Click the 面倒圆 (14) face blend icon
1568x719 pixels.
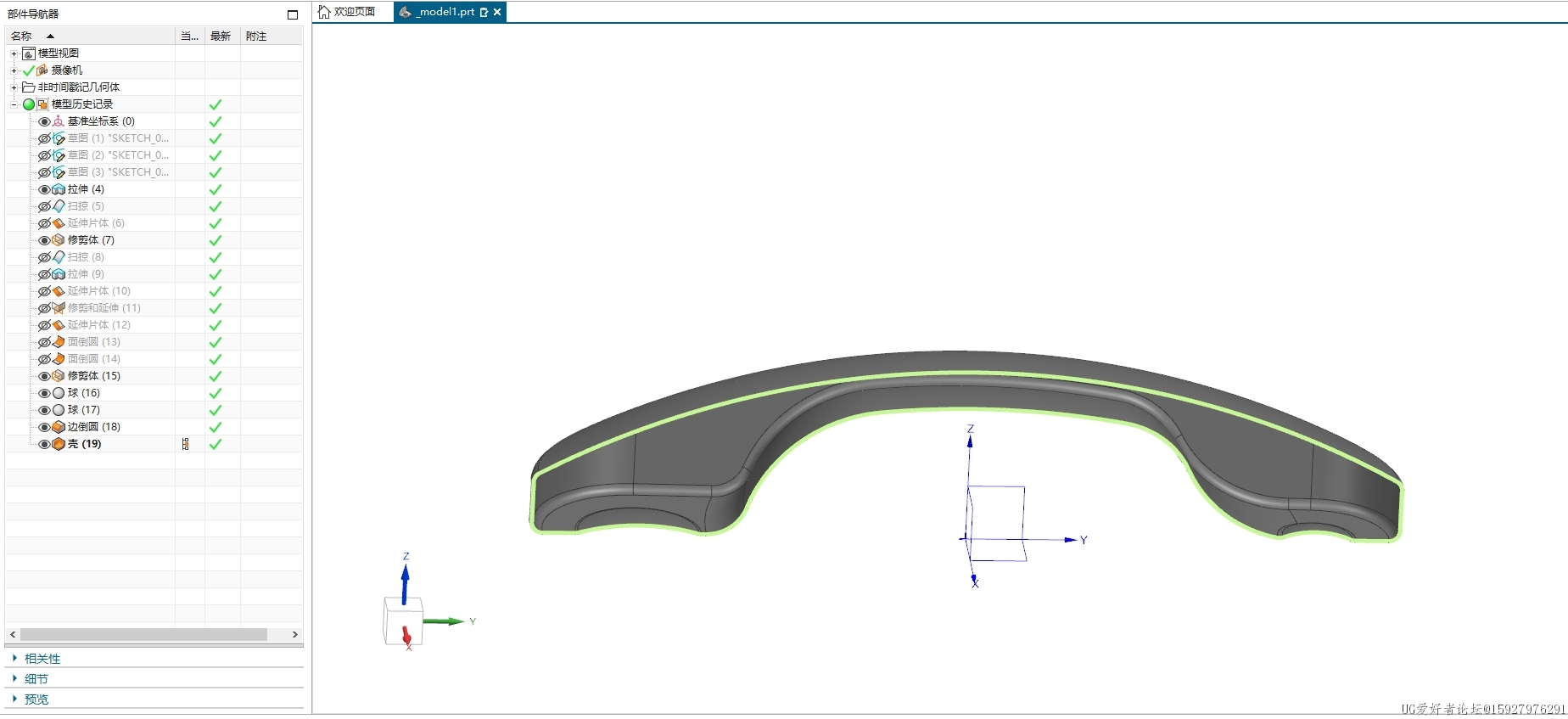point(59,359)
